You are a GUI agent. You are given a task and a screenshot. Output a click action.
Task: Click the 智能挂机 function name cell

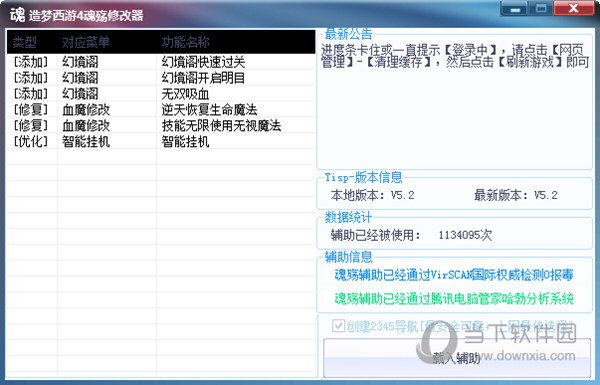185,142
